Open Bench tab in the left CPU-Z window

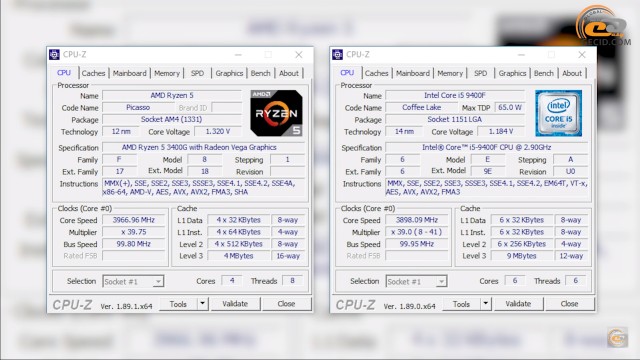(x=260, y=73)
